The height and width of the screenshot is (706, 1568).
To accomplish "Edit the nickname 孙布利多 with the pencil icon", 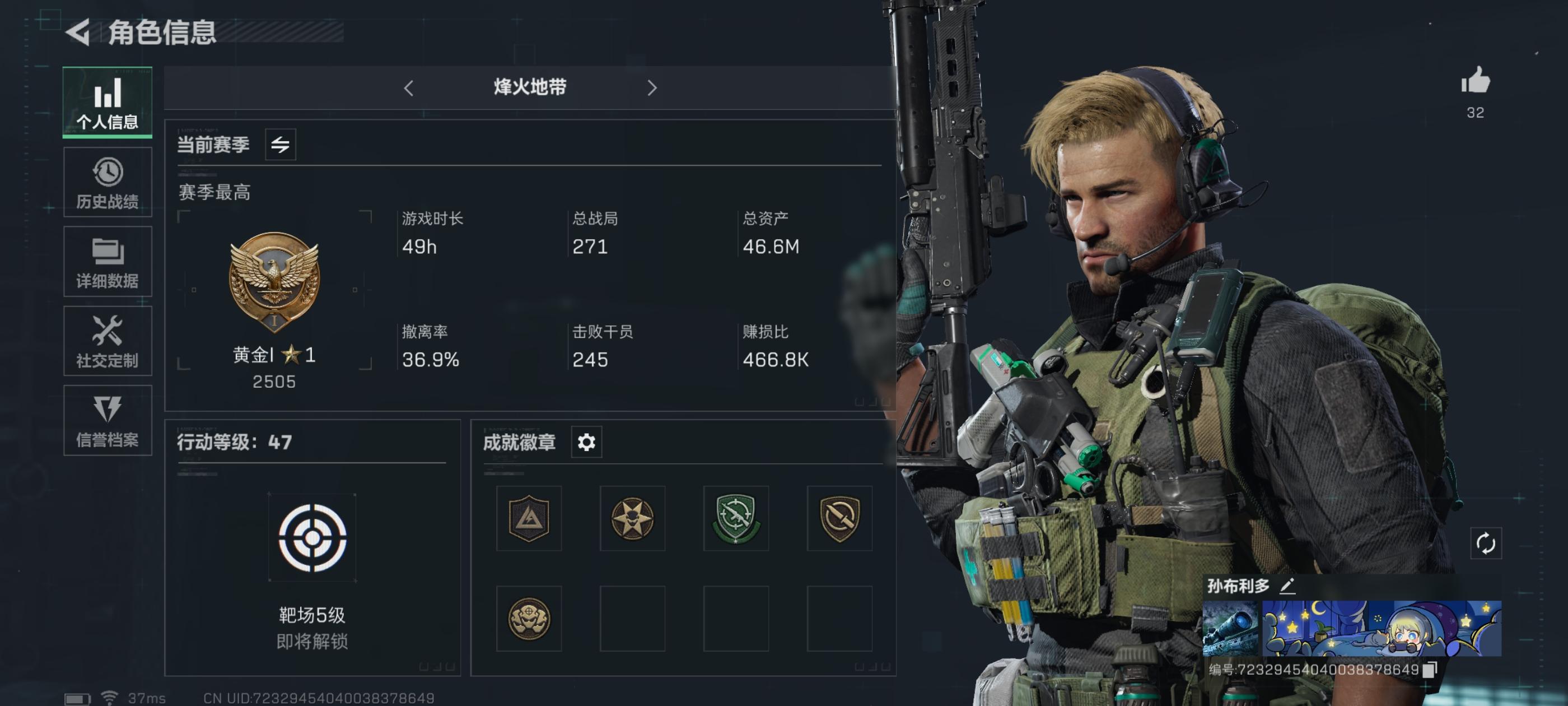I will click(x=1287, y=586).
